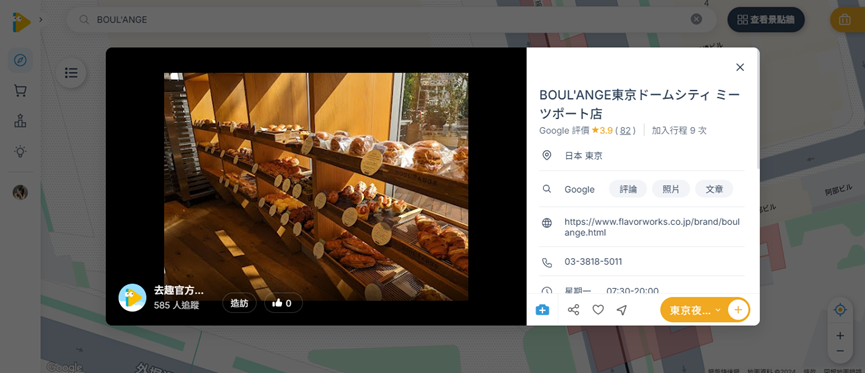865x373 pixels.
Task: Close the place detail panel
Action: click(740, 67)
